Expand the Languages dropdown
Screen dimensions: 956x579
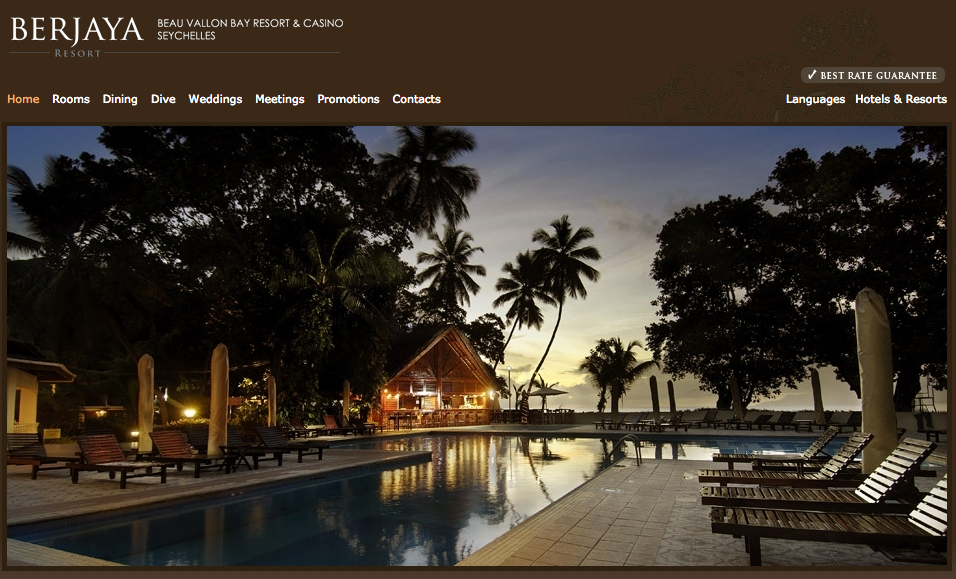(815, 99)
